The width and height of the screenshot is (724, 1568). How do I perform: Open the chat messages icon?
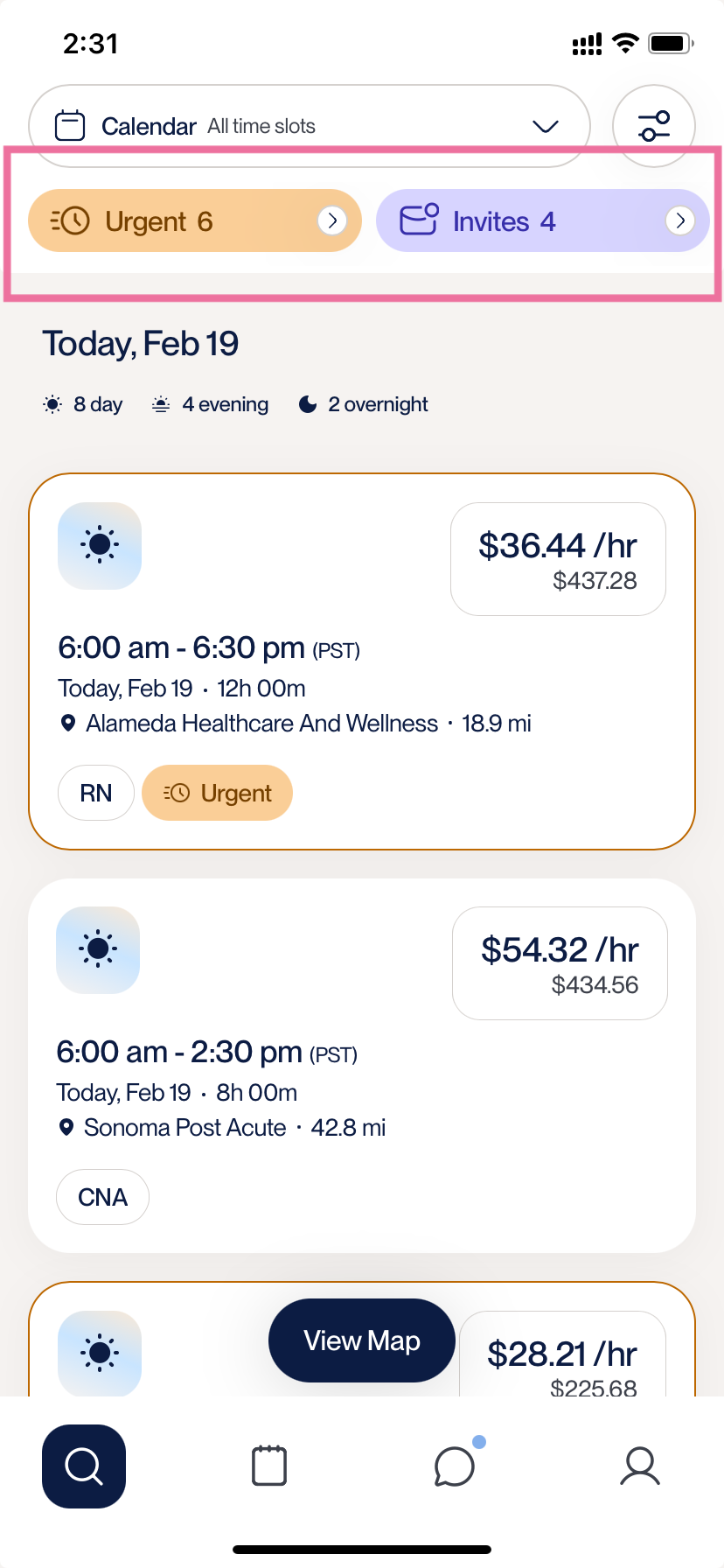coord(455,1466)
